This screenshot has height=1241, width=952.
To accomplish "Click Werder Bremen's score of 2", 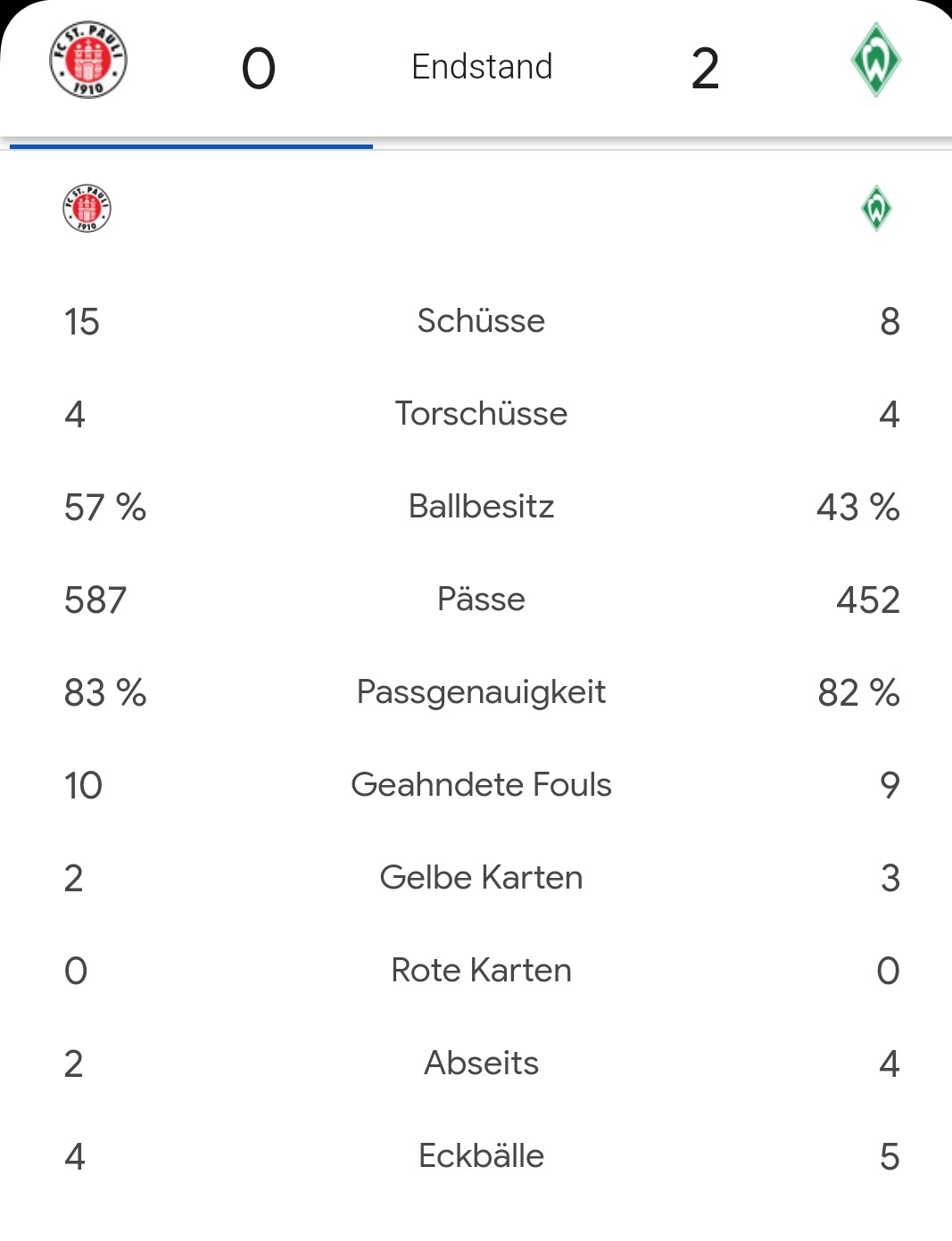I will 705,69.
